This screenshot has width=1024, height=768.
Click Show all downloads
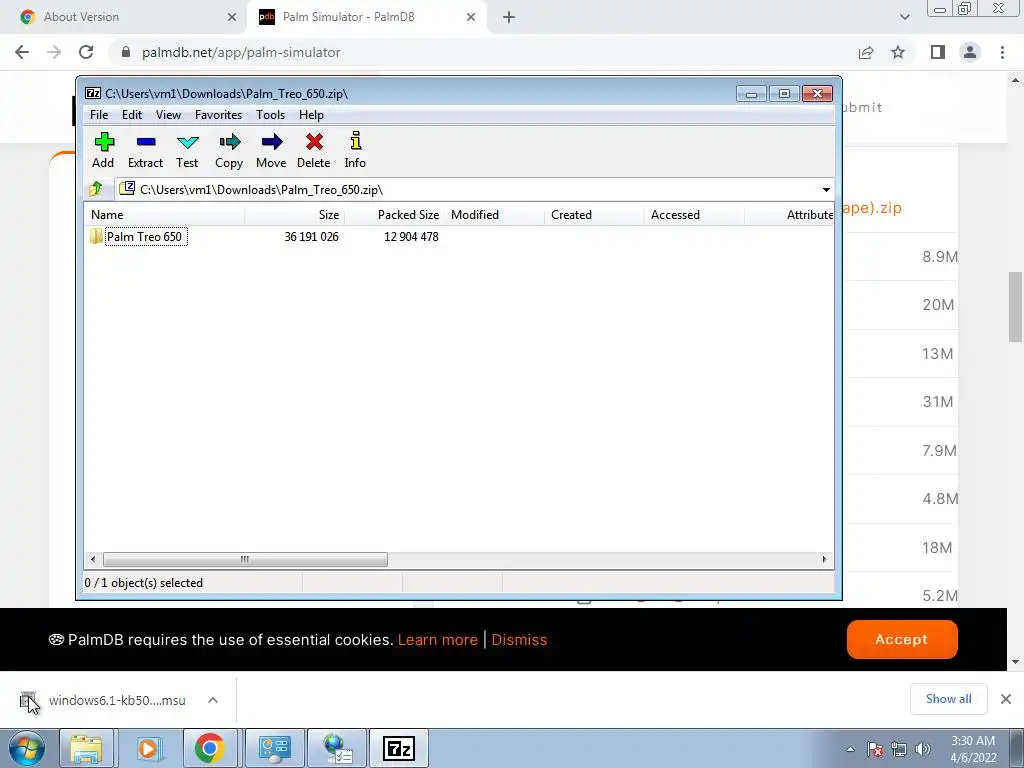pos(948,699)
